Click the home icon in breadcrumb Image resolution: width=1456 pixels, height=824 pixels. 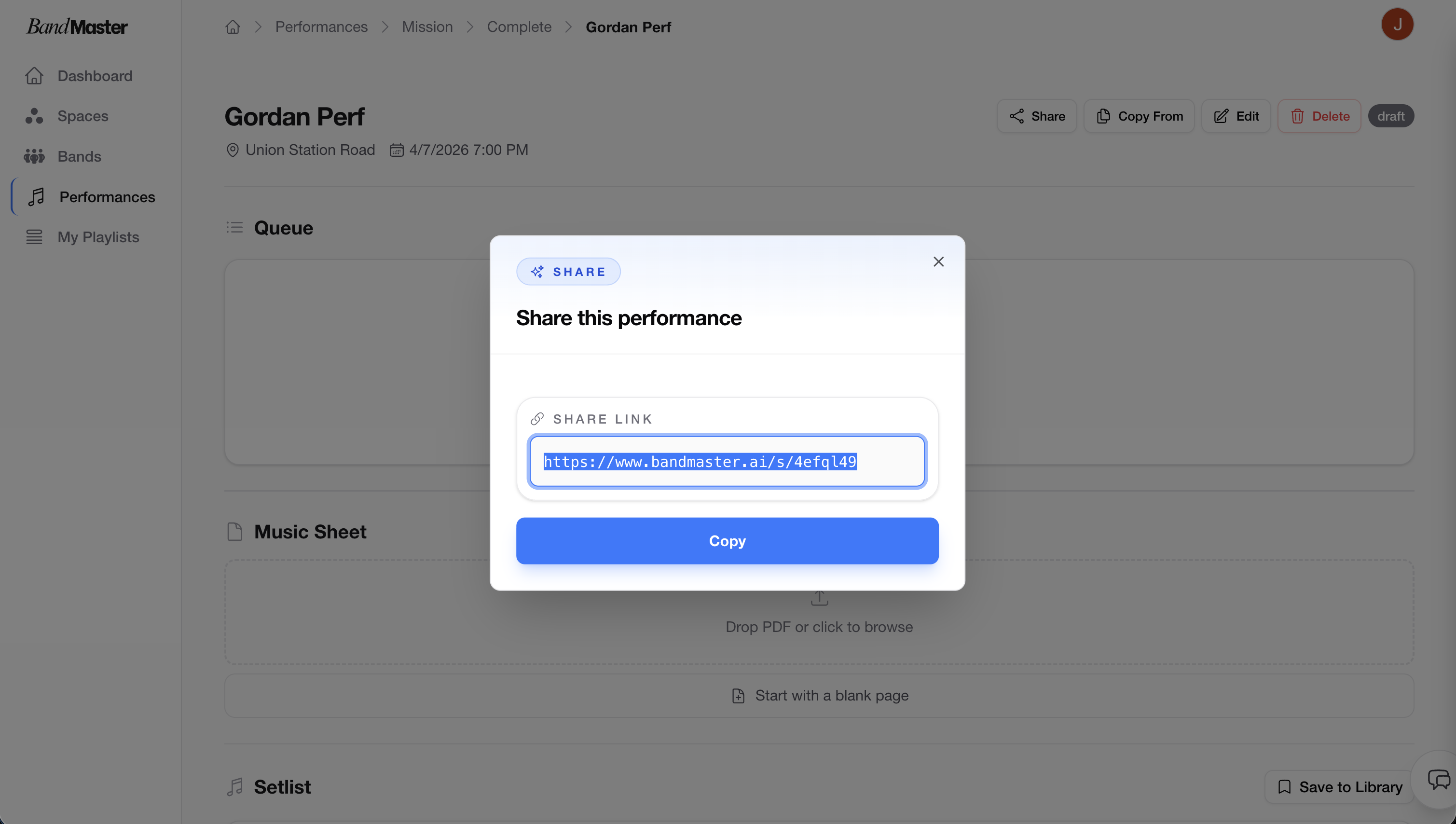pyautogui.click(x=233, y=27)
